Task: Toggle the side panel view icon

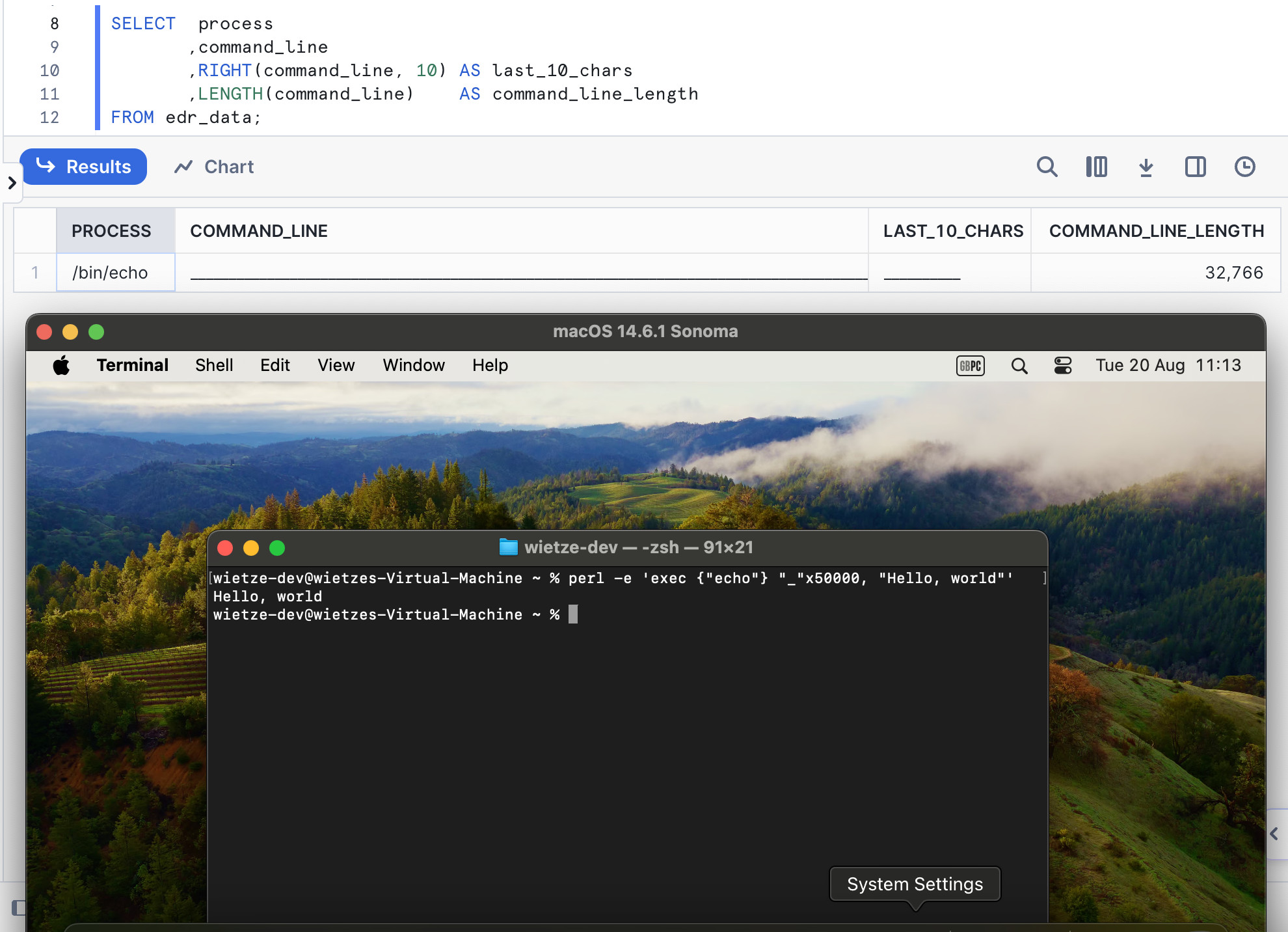Action: (1195, 167)
